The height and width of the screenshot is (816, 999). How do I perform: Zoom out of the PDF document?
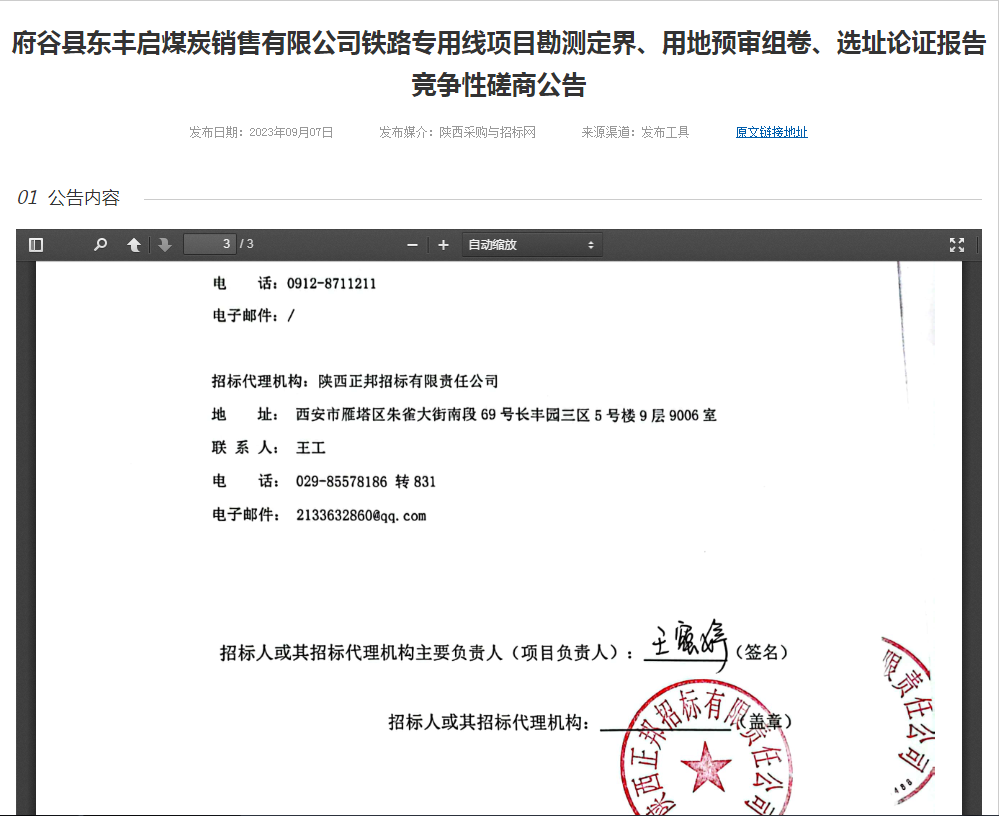click(x=412, y=245)
